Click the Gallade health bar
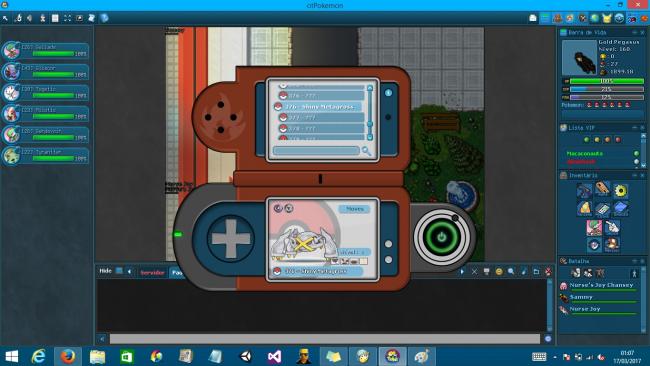650x366 pixels. tap(53, 53)
